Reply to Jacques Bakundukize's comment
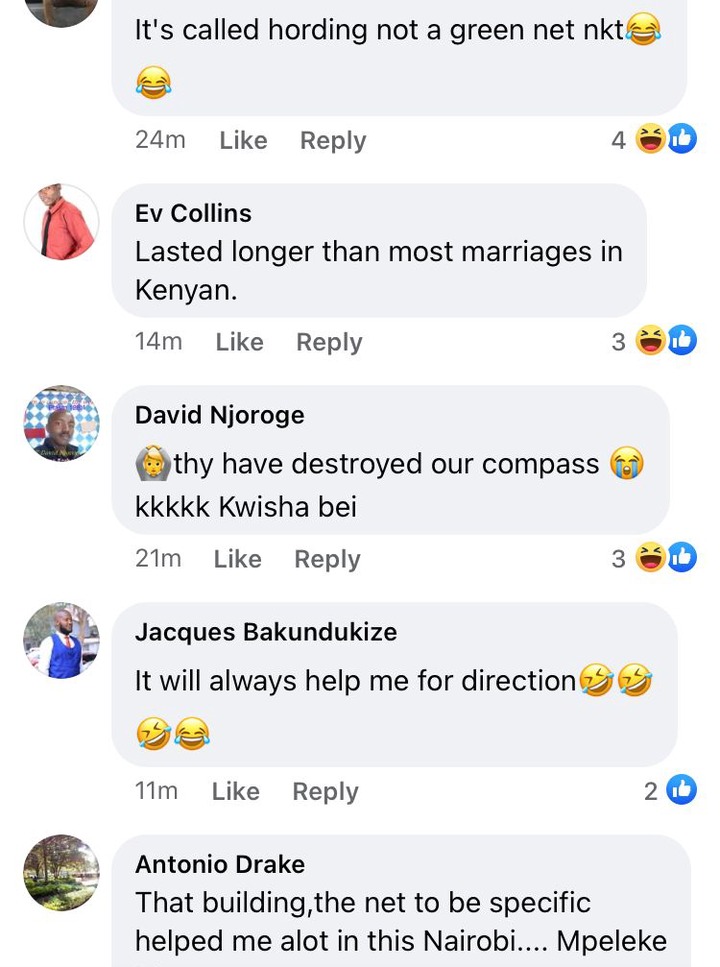Screen dimensions: 720x967 (x=326, y=792)
